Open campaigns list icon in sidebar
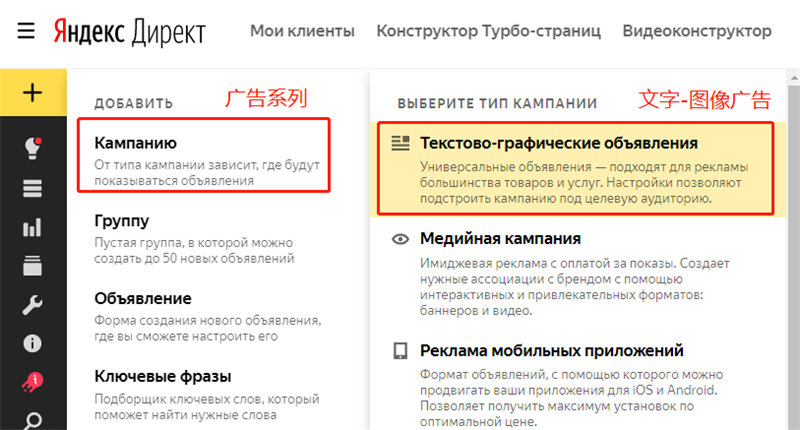 point(32,188)
